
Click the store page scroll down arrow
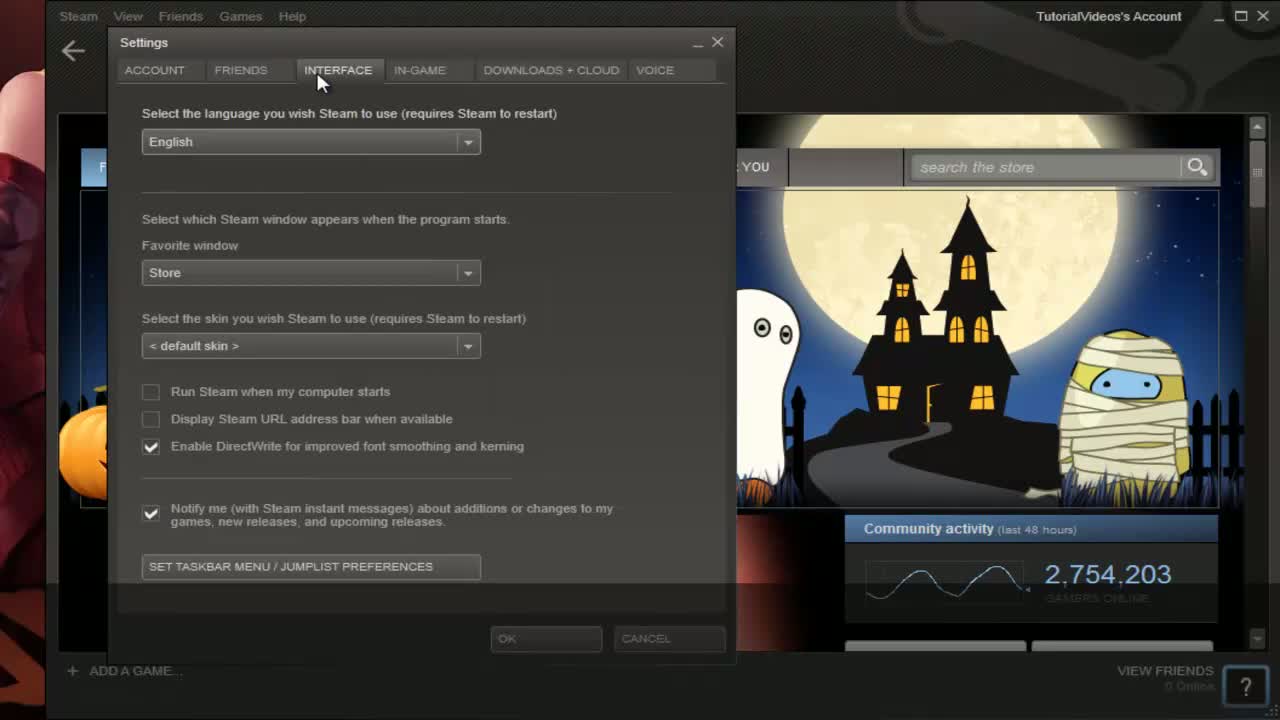coord(1257,639)
